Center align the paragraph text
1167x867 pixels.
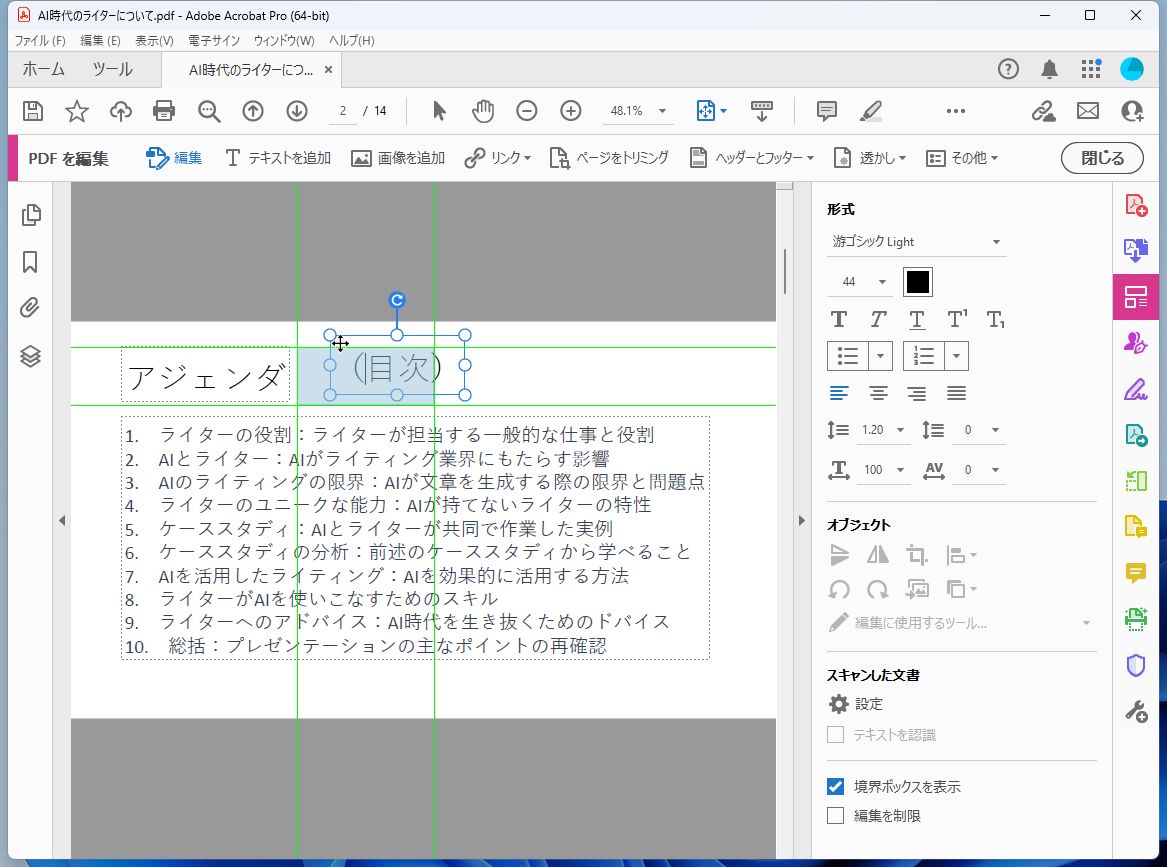pos(877,392)
